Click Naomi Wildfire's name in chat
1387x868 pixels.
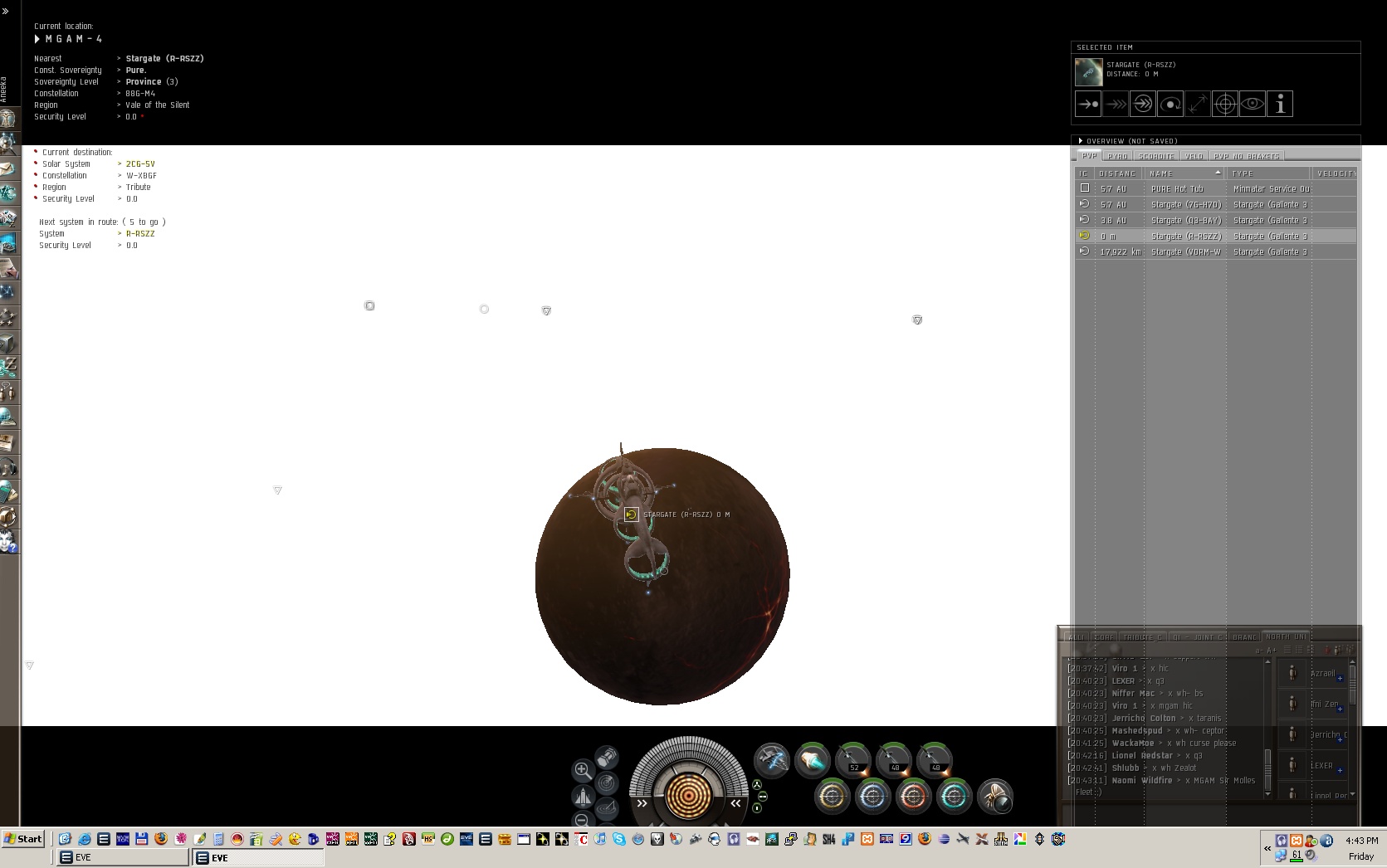point(1142,781)
